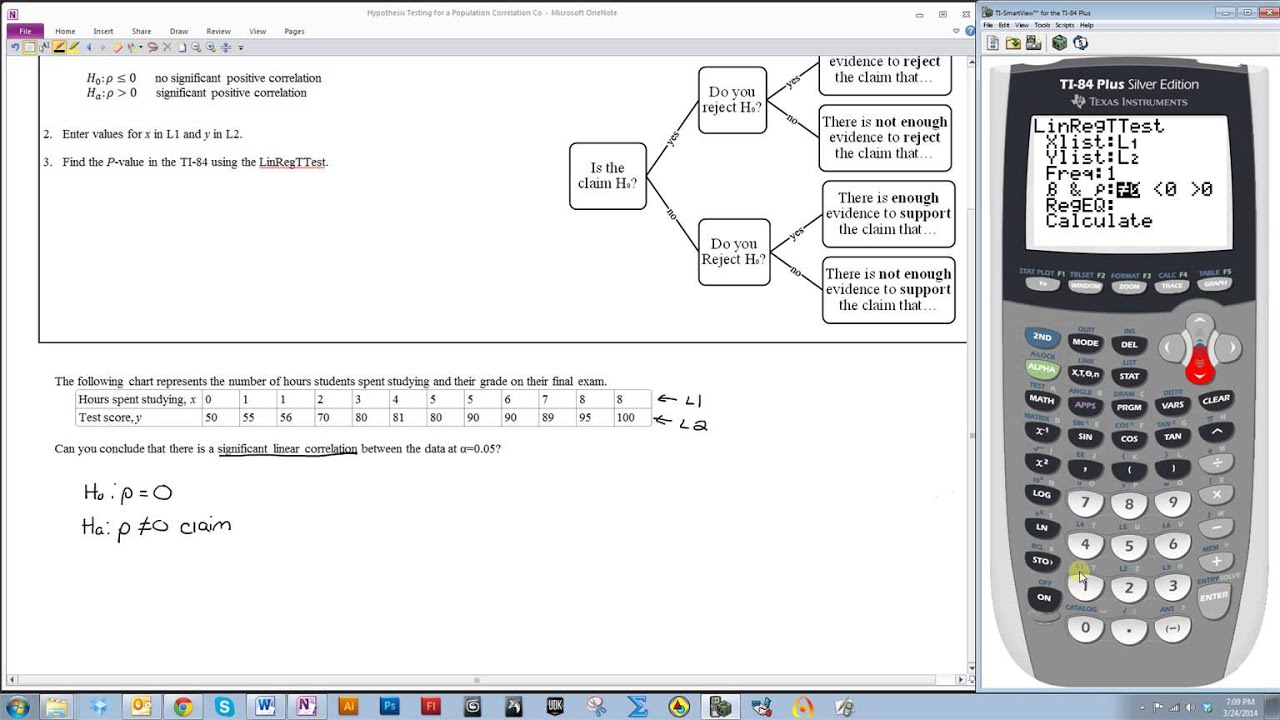The image size is (1280, 720).
Task: Open Adobe Illustrator from the taskbar
Action: pyautogui.click(x=349, y=707)
